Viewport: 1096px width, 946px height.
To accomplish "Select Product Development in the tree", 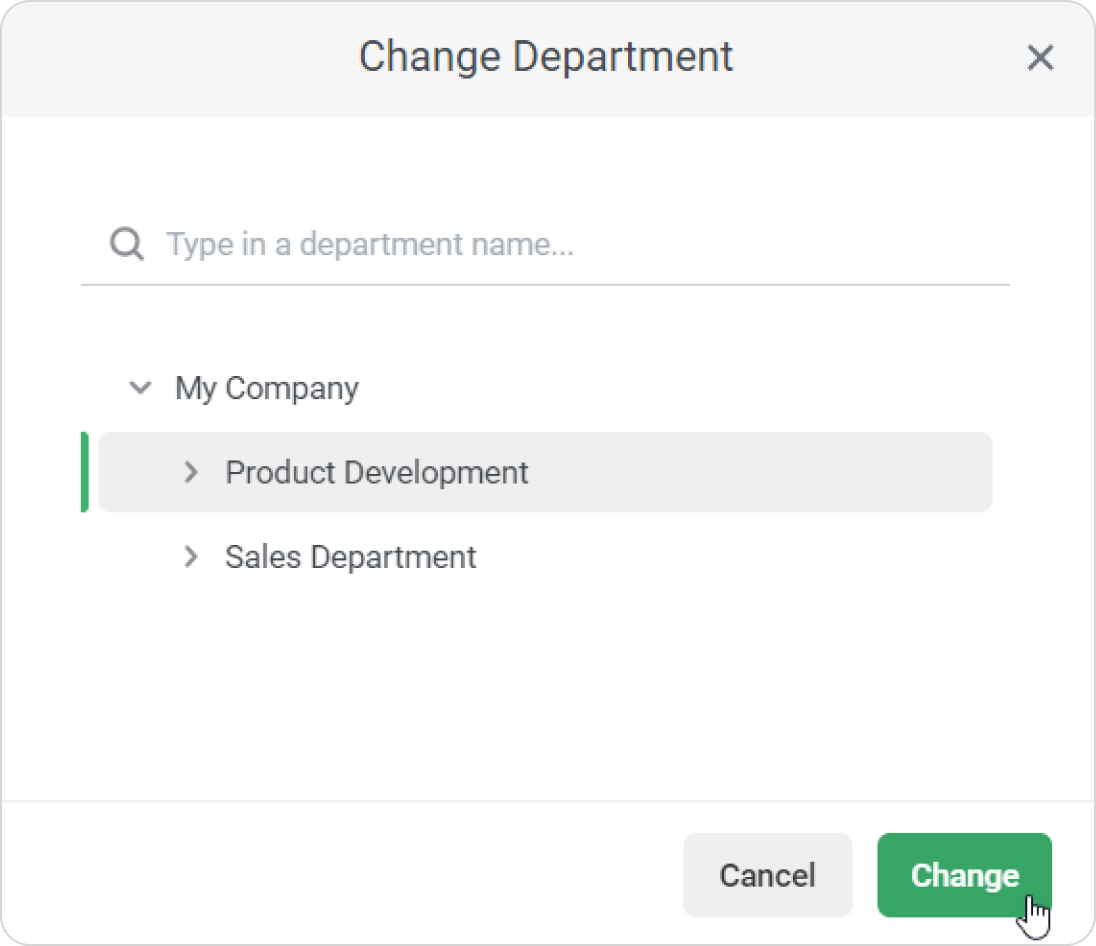I will point(376,472).
